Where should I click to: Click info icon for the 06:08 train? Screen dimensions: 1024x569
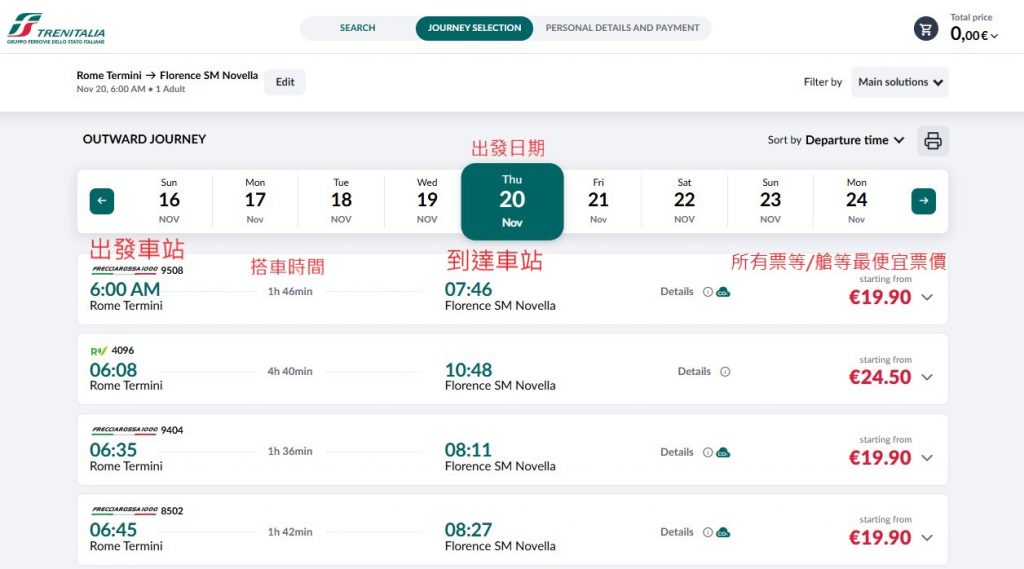[x=725, y=372]
